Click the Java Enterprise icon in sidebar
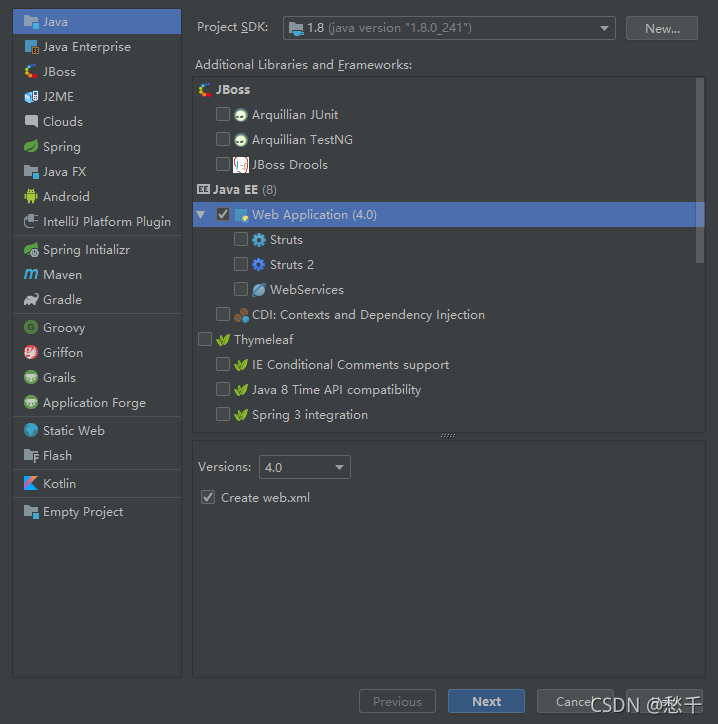The height and width of the screenshot is (724, 718). 31,47
